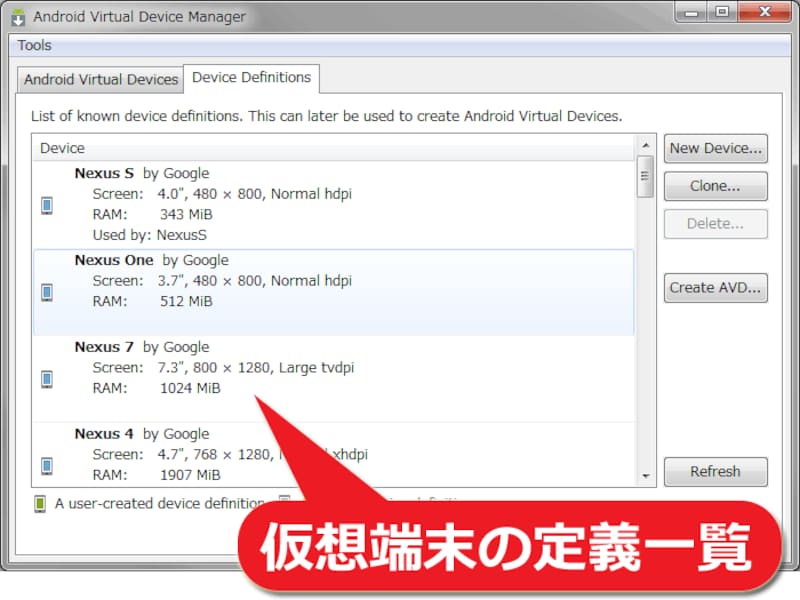The width and height of the screenshot is (800, 600).
Task: Click the phone icon beside Nexus 4
Action: click(46, 466)
